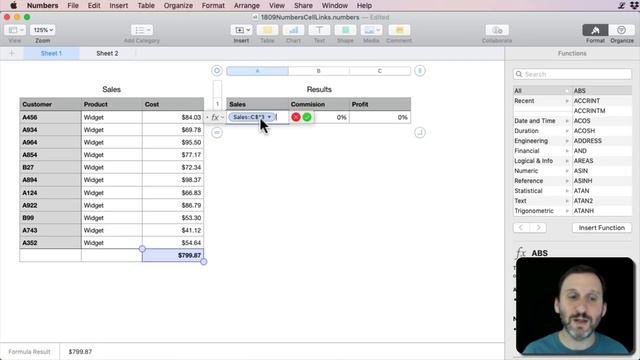Click the Shape toolbar icon
This screenshot has height=360, width=640.
pyautogui.click(x=345, y=30)
